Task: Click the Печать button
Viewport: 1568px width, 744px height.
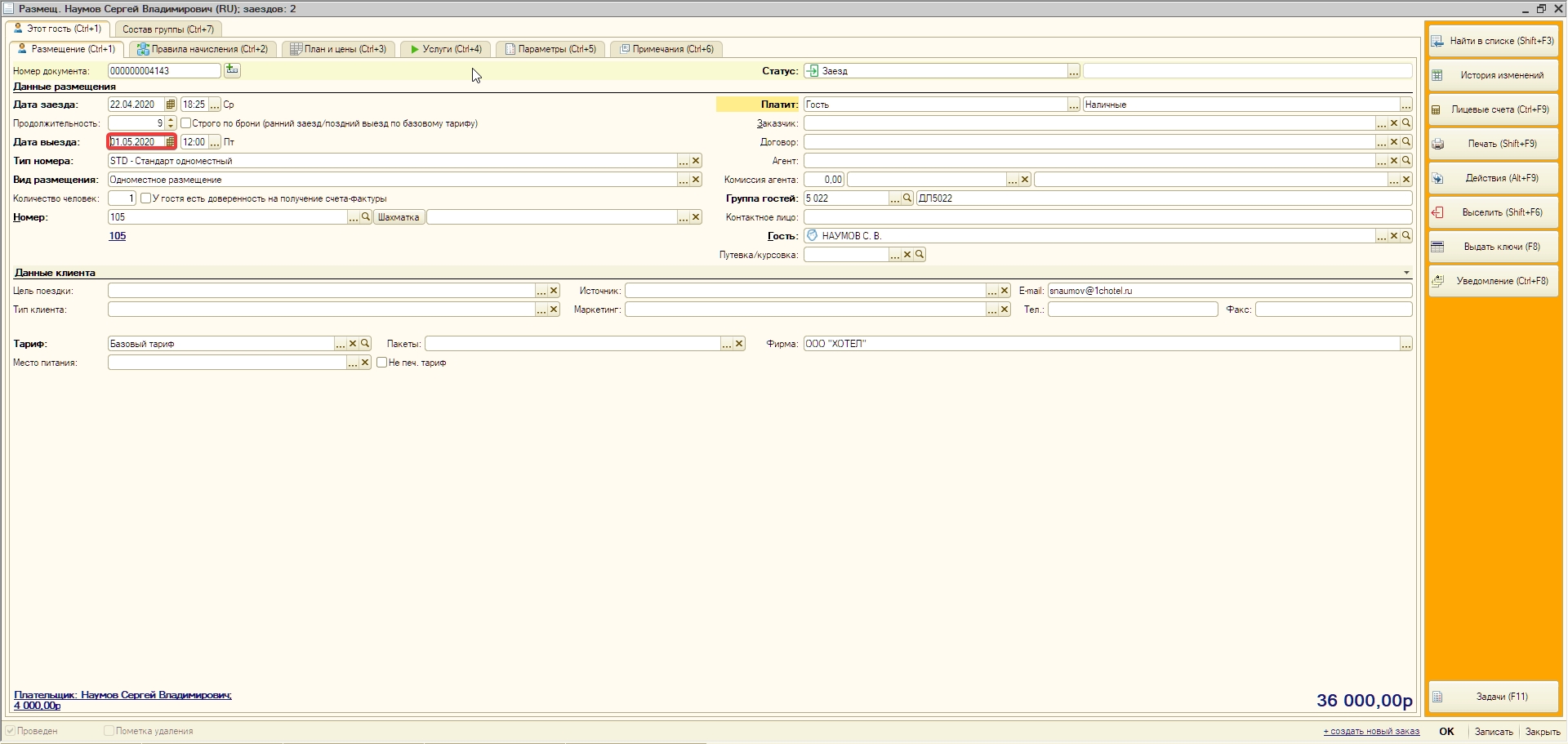Action: (x=1493, y=144)
